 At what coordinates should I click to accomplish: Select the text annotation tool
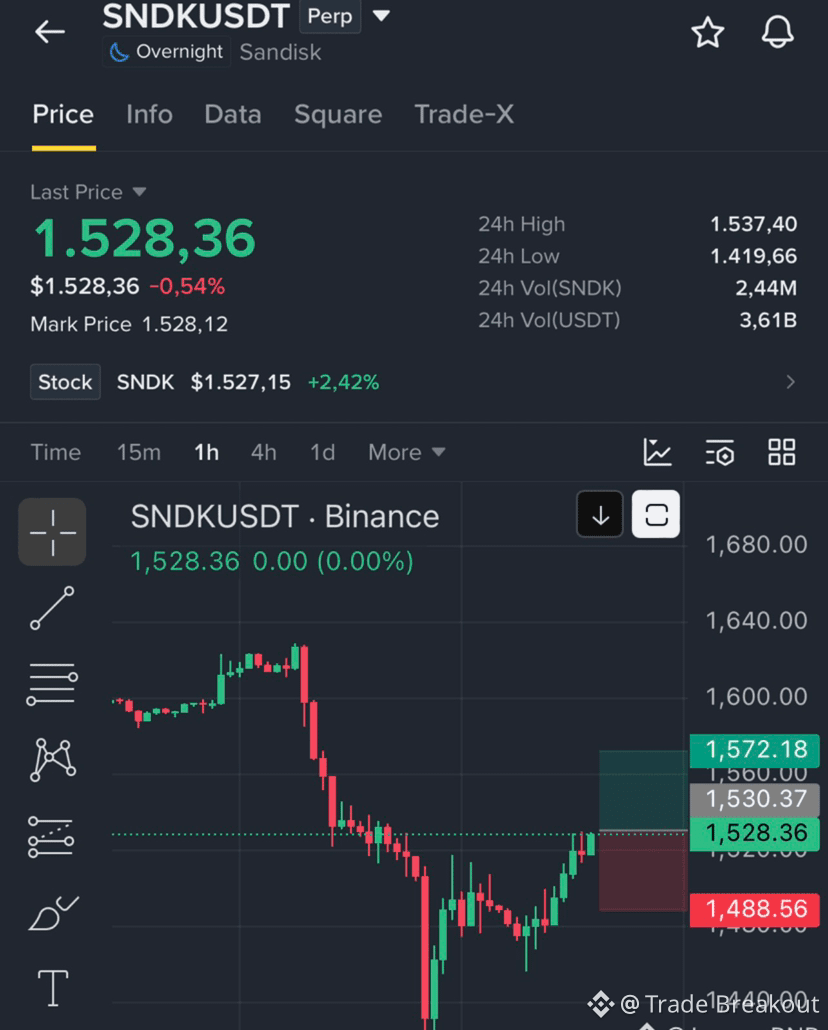[53, 987]
